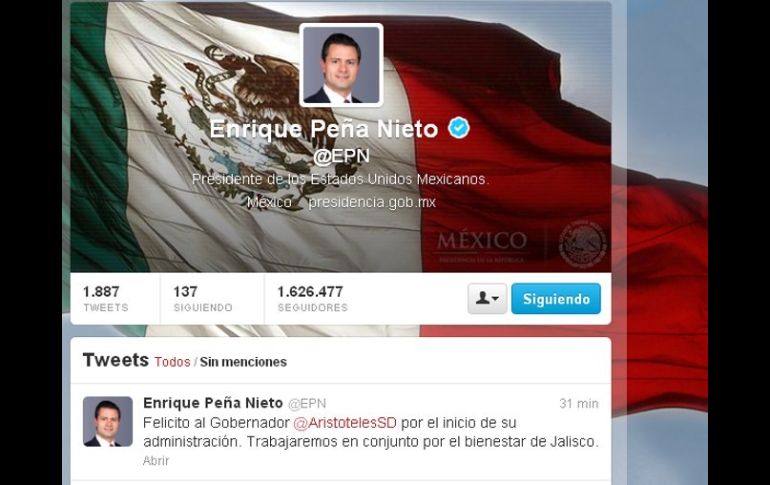Expand the tweet with Abrir
This screenshot has width=770, height=485.
click(x=156, y=460)
